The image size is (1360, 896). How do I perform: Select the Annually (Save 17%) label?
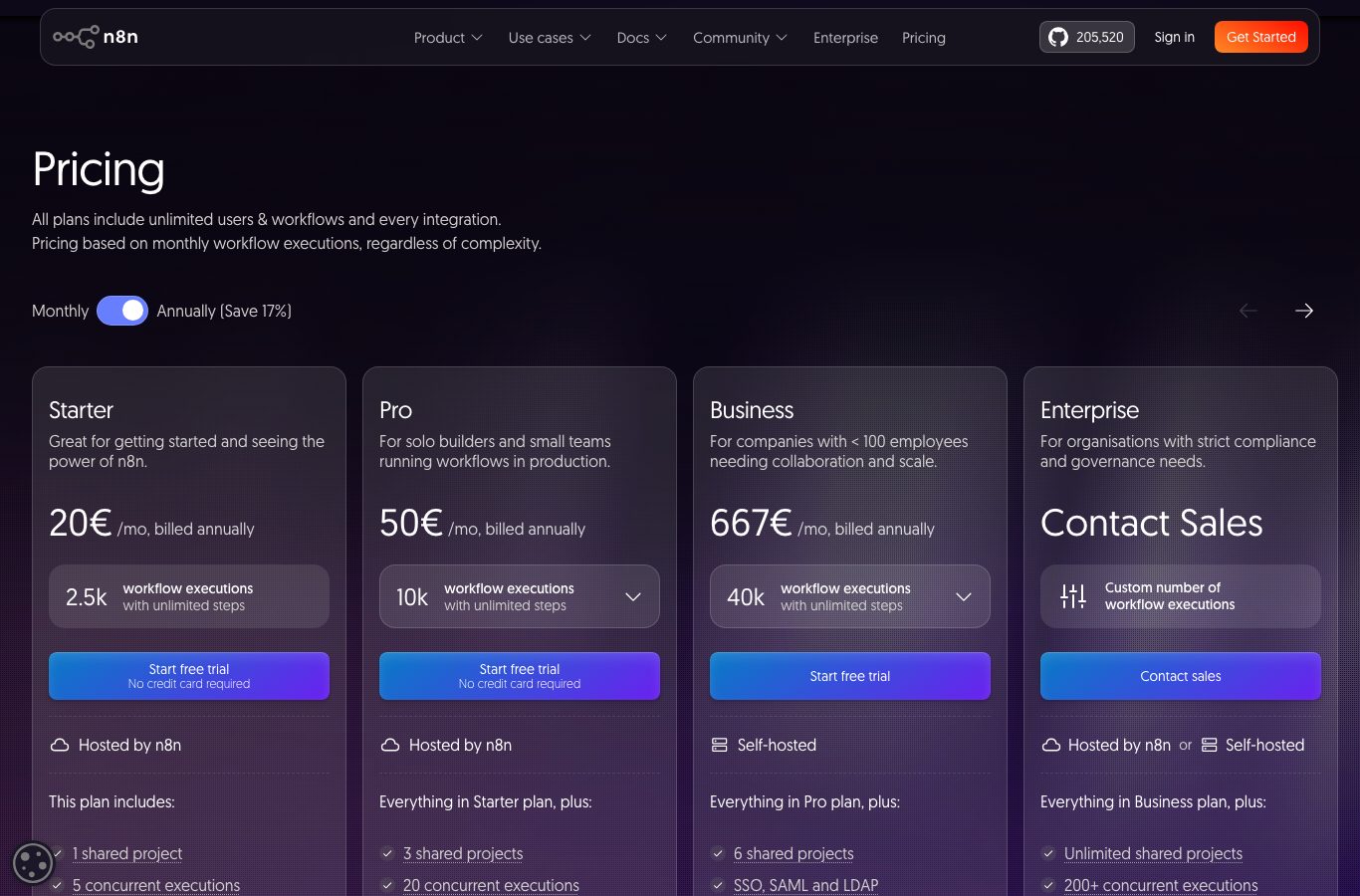[224, 311]
